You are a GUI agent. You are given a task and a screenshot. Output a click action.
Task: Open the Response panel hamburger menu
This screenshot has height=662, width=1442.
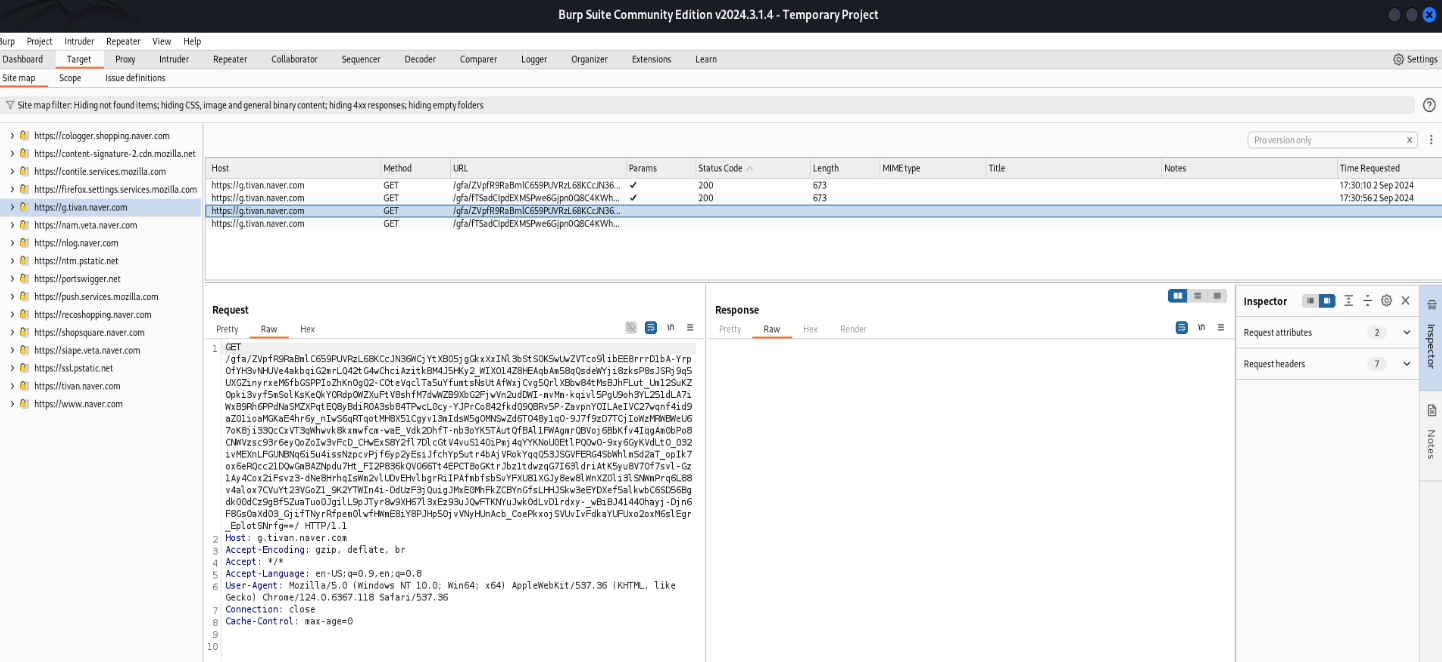click(x=1220, y=327)
